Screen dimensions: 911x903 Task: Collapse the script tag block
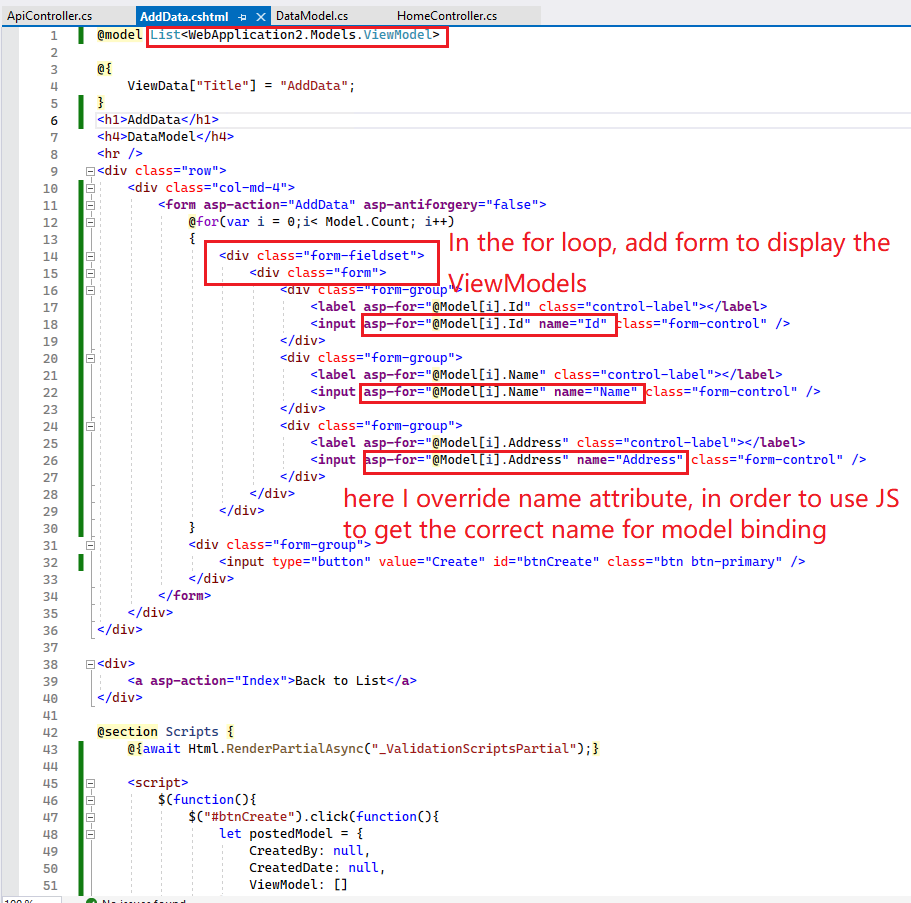click(x=91, y=783)
